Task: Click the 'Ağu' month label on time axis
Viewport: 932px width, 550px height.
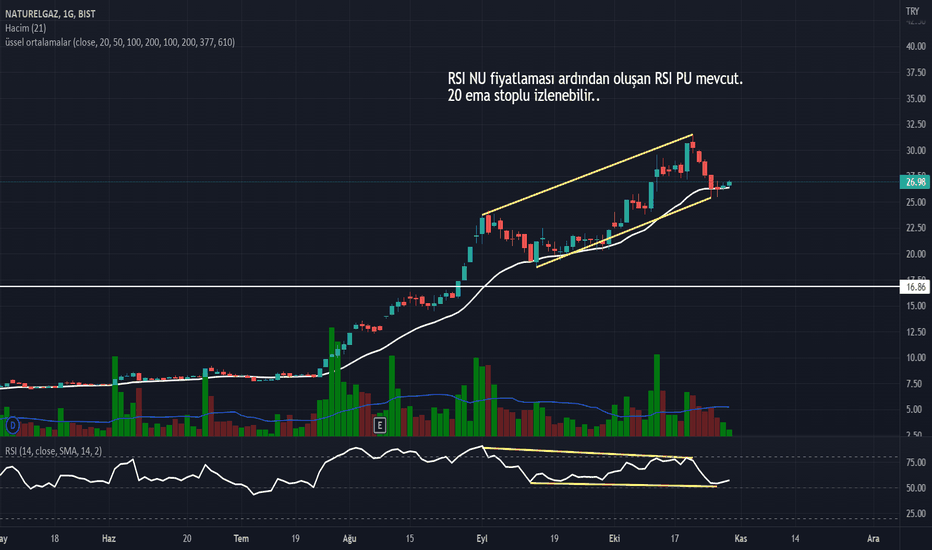Action: (x=350, y=539)
